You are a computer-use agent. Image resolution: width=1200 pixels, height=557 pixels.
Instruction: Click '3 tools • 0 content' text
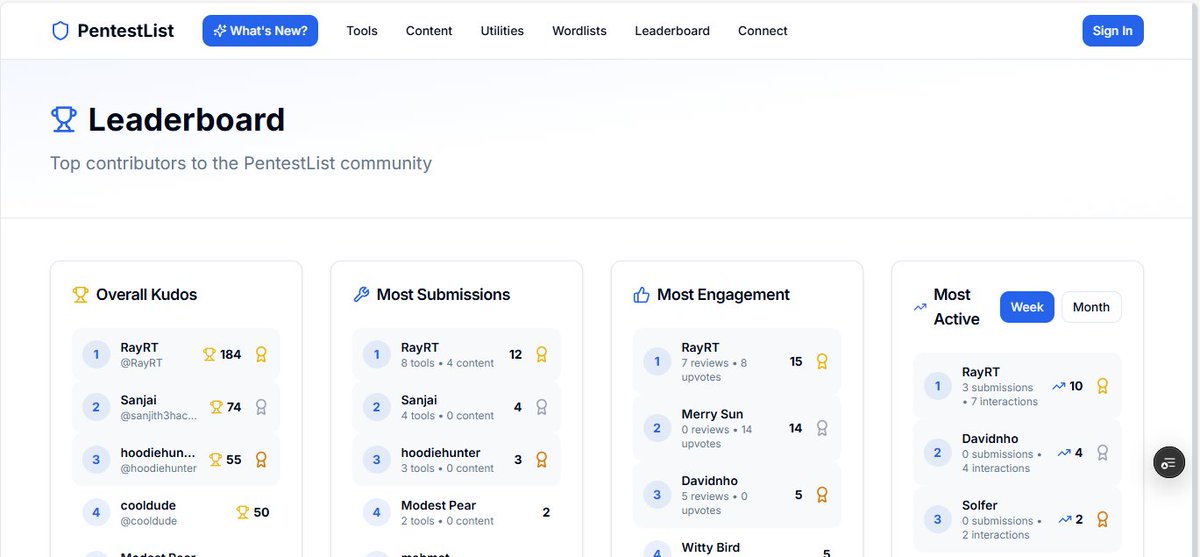click(x=447, y=468)
